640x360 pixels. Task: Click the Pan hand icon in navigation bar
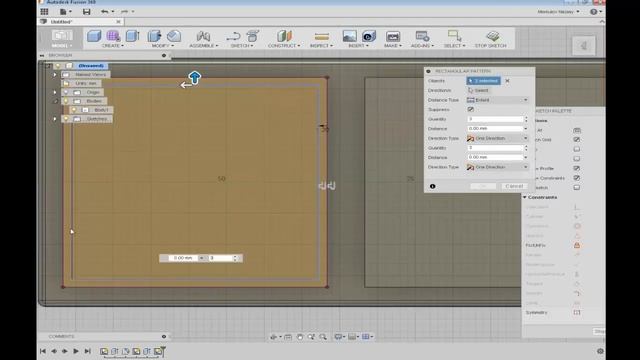[x=300, y=337]
